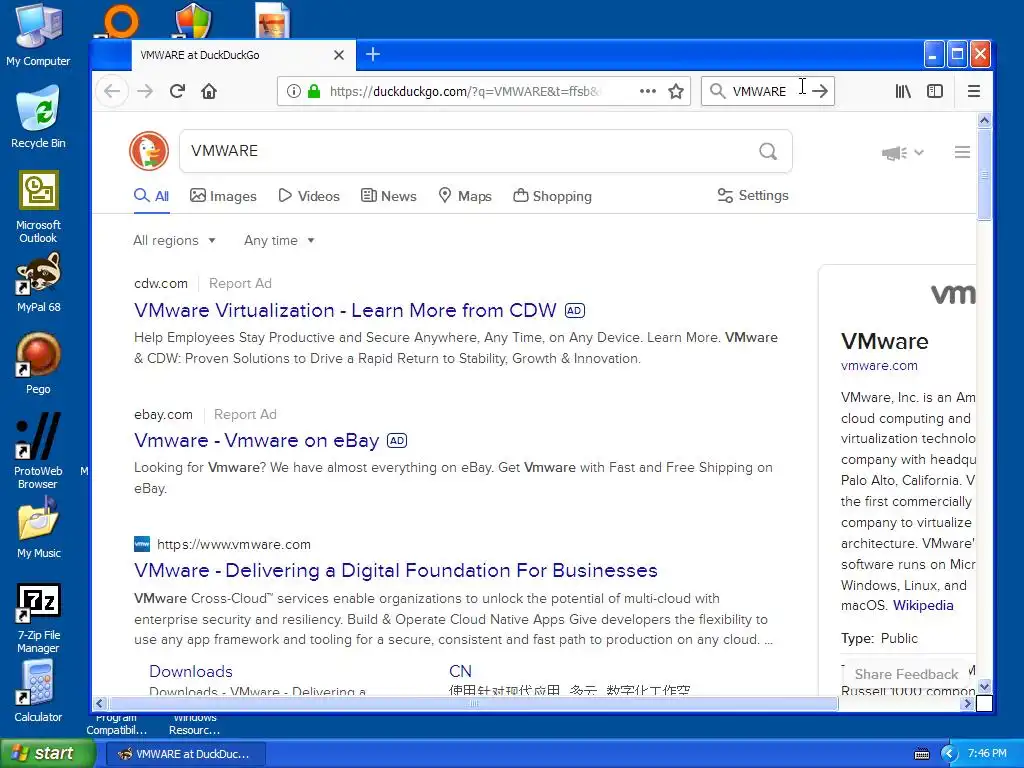This screenshot has width=1024, height=768.
Task: Switch to Videos results tab
Action: pos(309,196)
